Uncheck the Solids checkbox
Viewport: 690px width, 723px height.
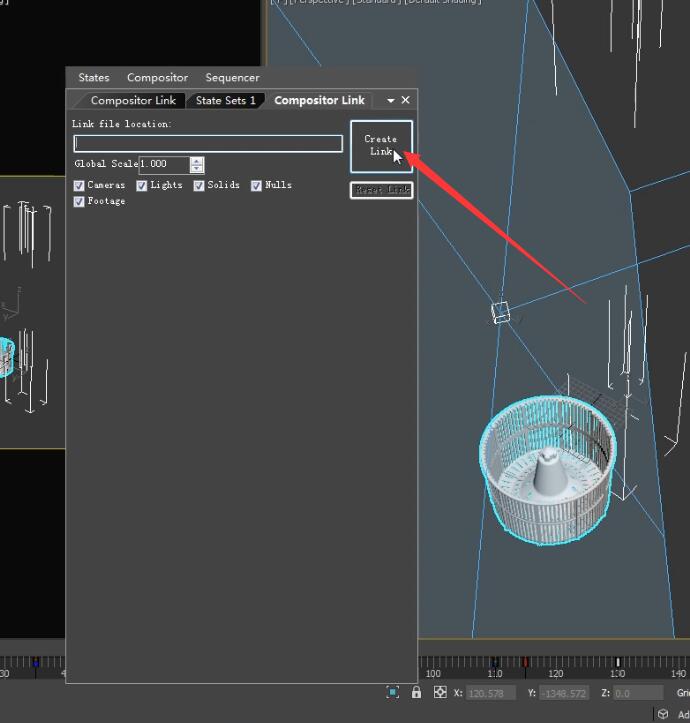coord(199,185)
